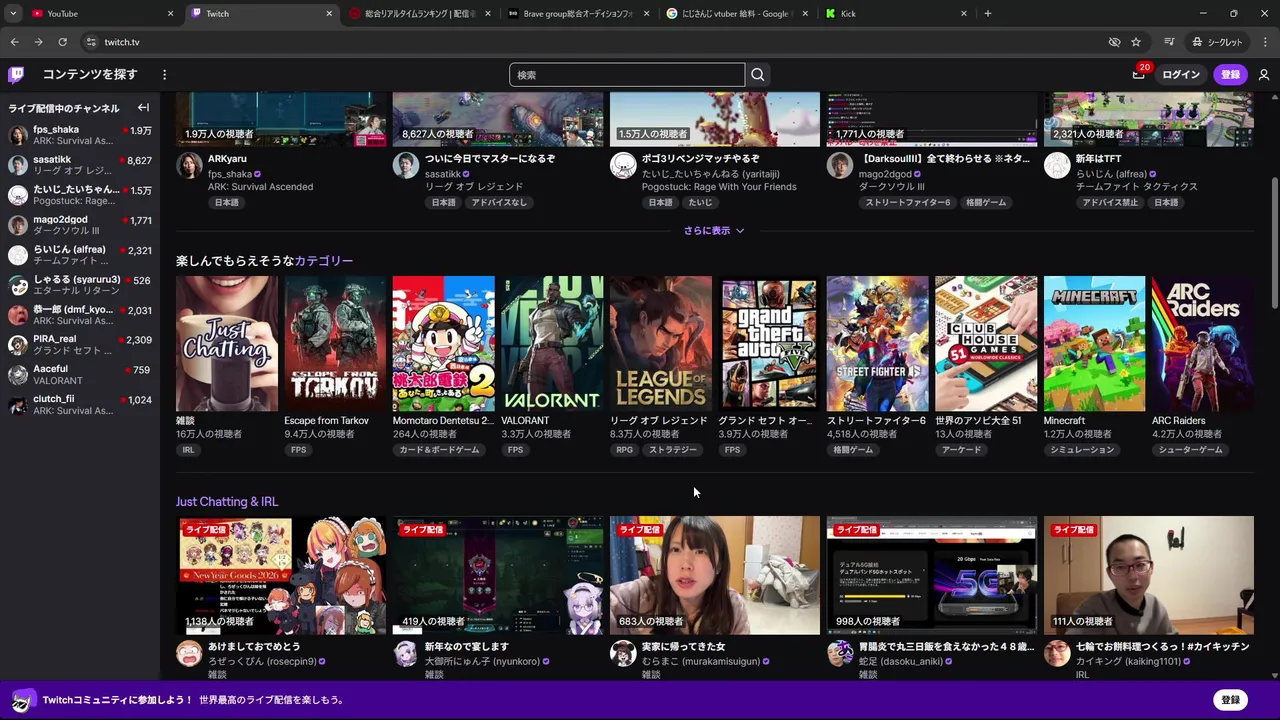Switch to the Brave group tab

(577, 14)
